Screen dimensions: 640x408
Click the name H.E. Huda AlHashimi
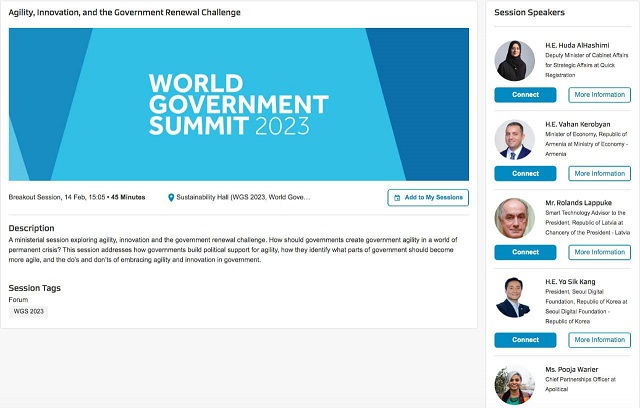577,45
